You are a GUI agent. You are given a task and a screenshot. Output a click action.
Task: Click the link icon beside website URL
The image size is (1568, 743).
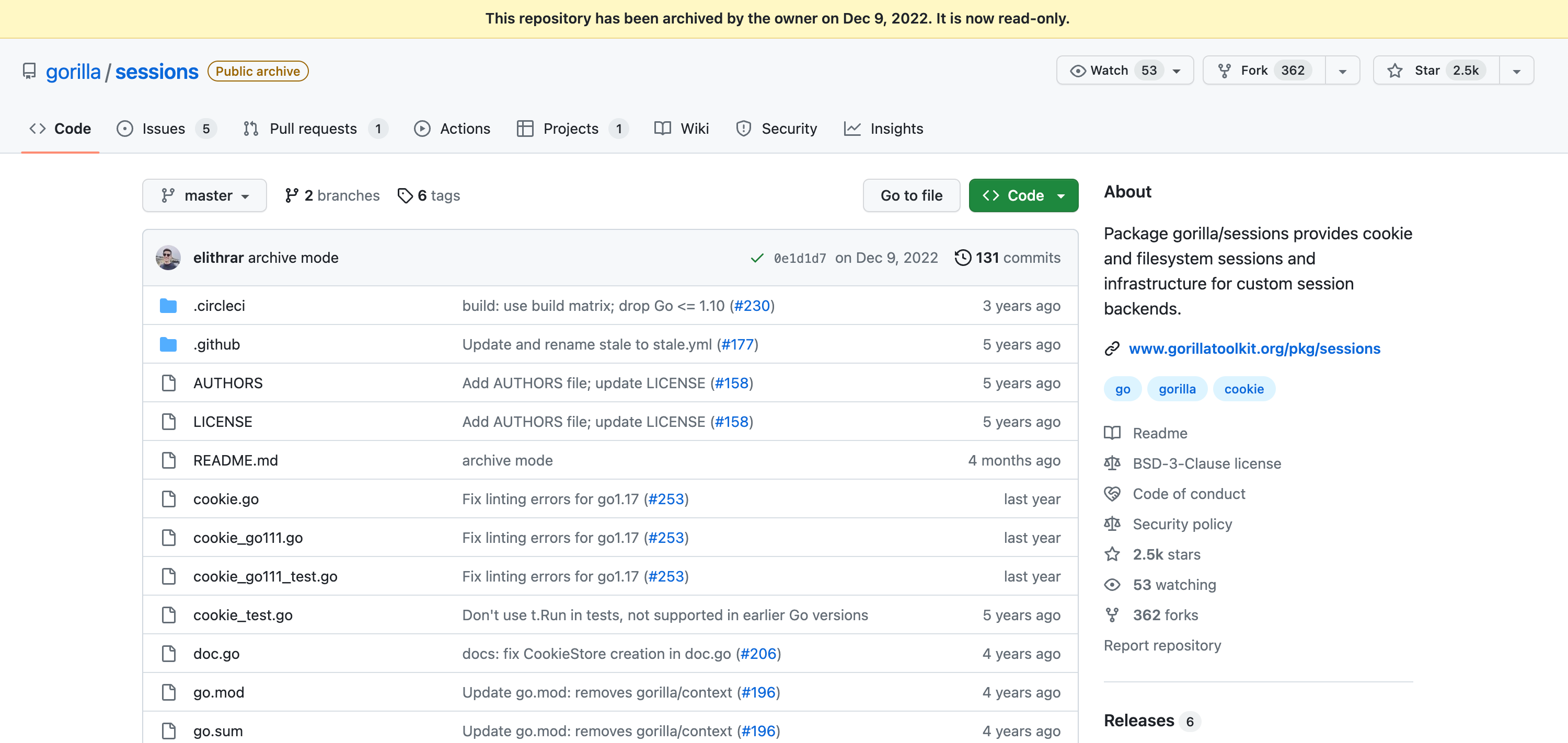1112,349
